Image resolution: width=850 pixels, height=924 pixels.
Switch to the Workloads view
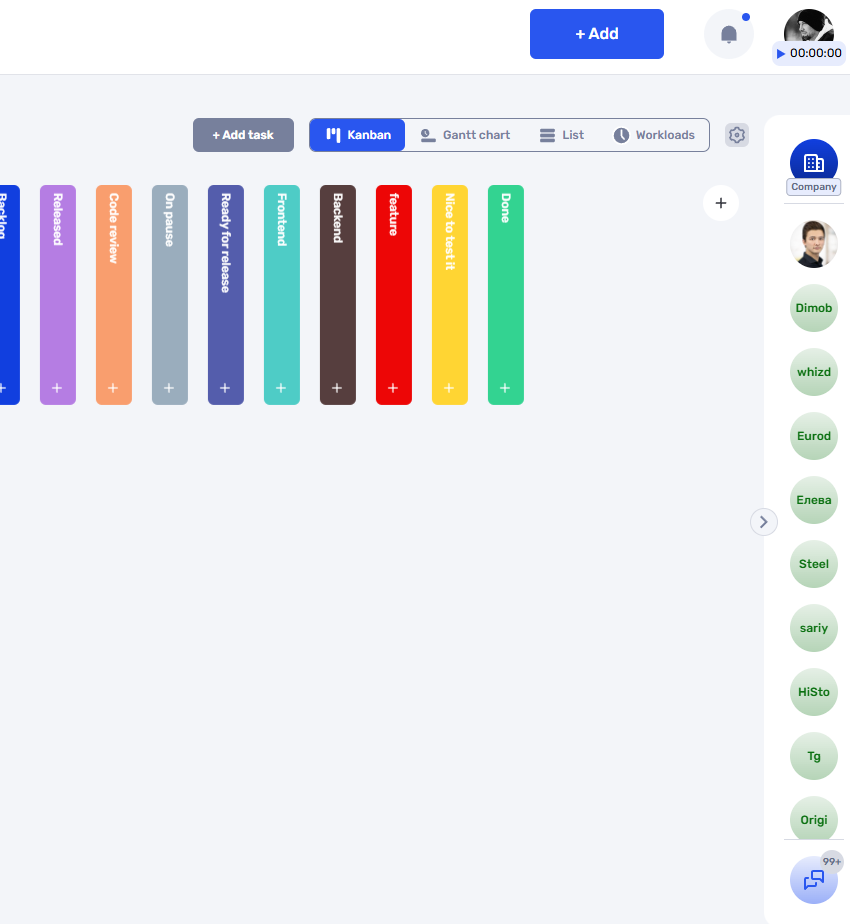click(654, 135)
